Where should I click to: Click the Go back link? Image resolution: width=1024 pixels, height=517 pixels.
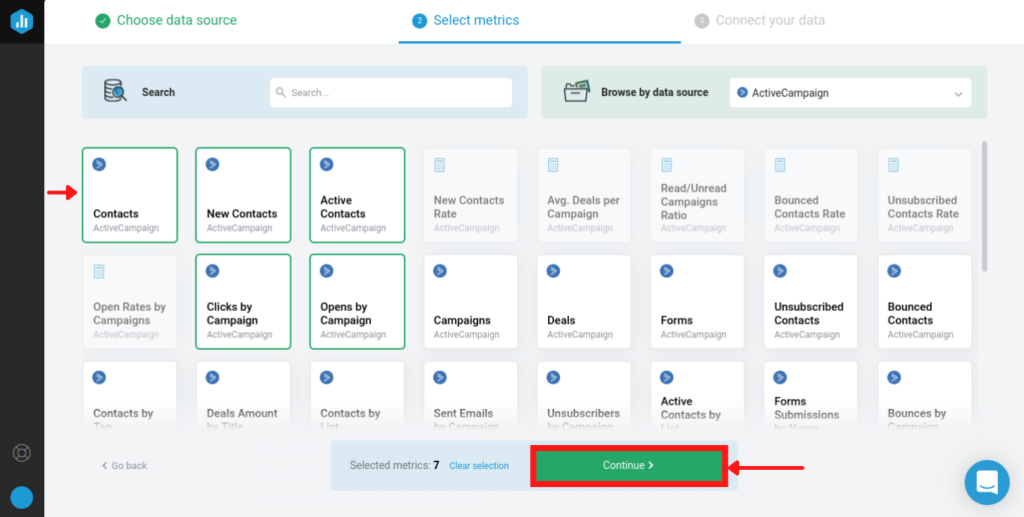point(124,466)
